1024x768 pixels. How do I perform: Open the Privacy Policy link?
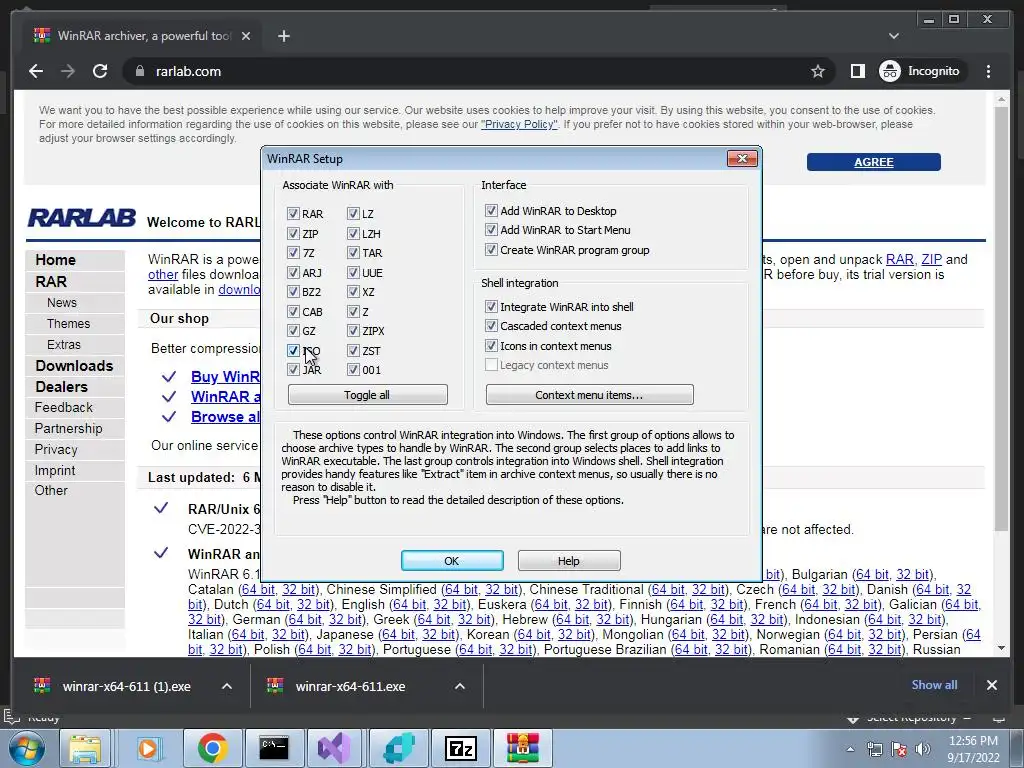pos(519,124)
